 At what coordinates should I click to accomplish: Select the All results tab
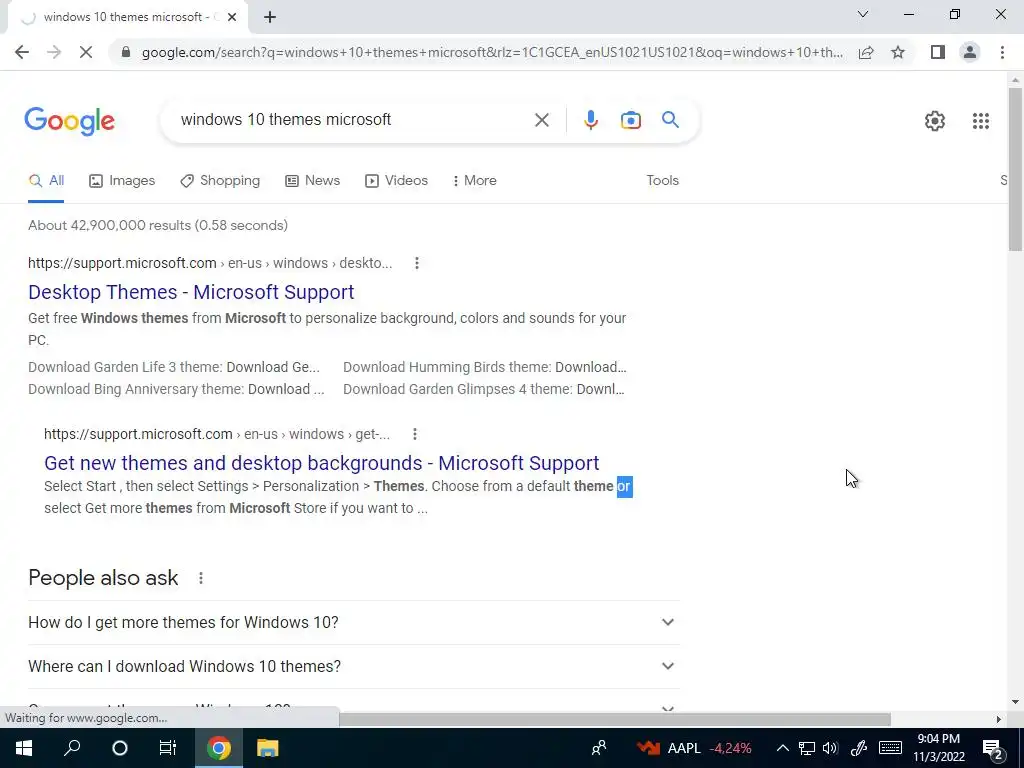(46, 181)
